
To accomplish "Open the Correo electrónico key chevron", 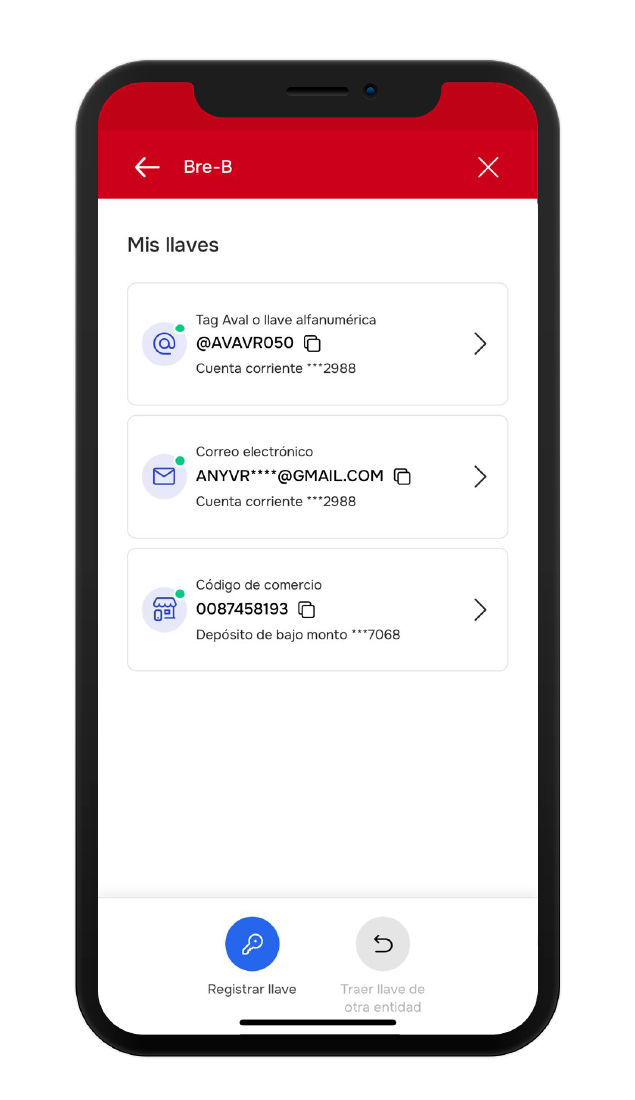I will (480, 477).
